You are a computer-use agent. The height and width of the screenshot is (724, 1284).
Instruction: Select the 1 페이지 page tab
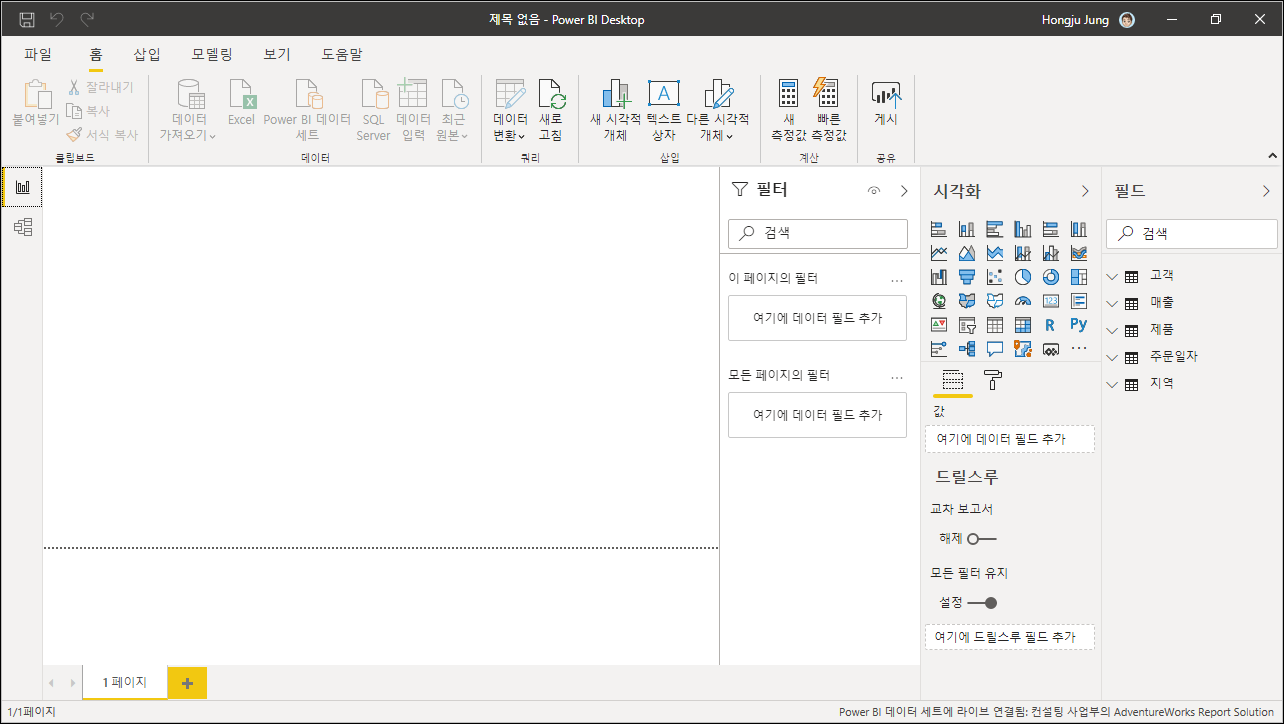click(125, 682)
